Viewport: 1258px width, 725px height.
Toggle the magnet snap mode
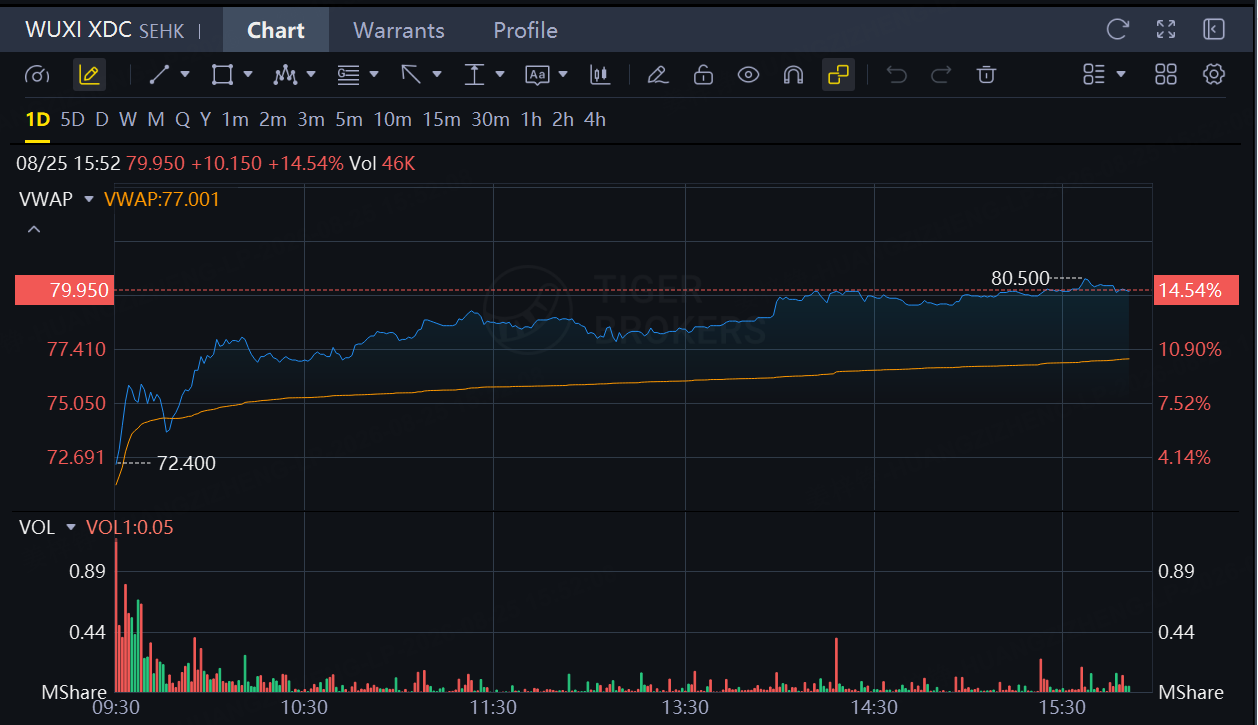click(x=793, y=75)
